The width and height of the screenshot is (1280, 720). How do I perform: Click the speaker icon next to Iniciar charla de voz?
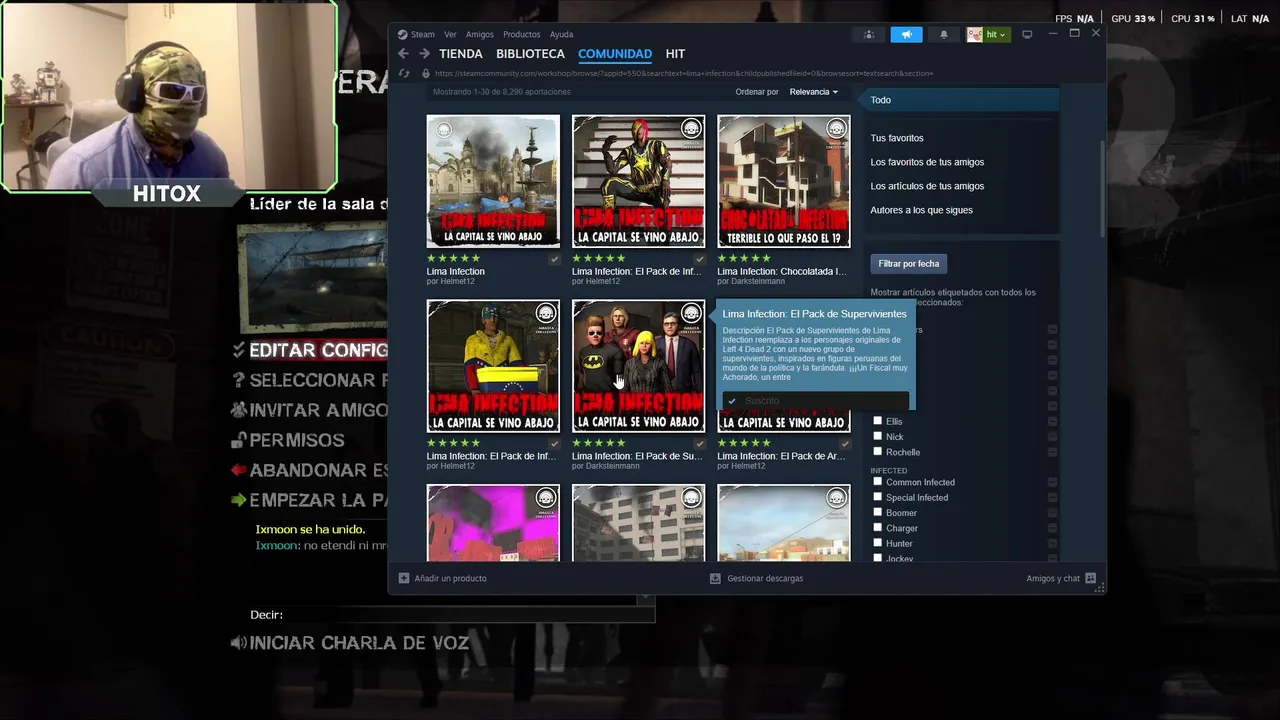[x=238, y=643]
